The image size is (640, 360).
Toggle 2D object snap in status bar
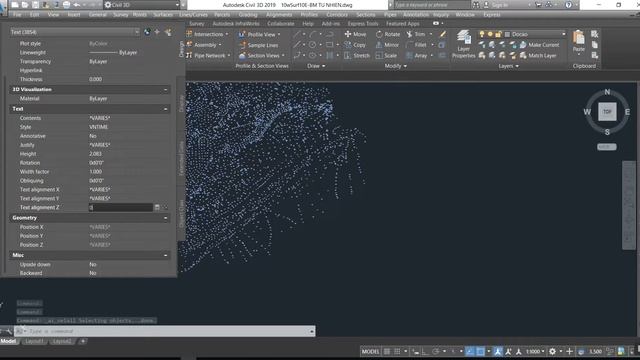(481, 351)
